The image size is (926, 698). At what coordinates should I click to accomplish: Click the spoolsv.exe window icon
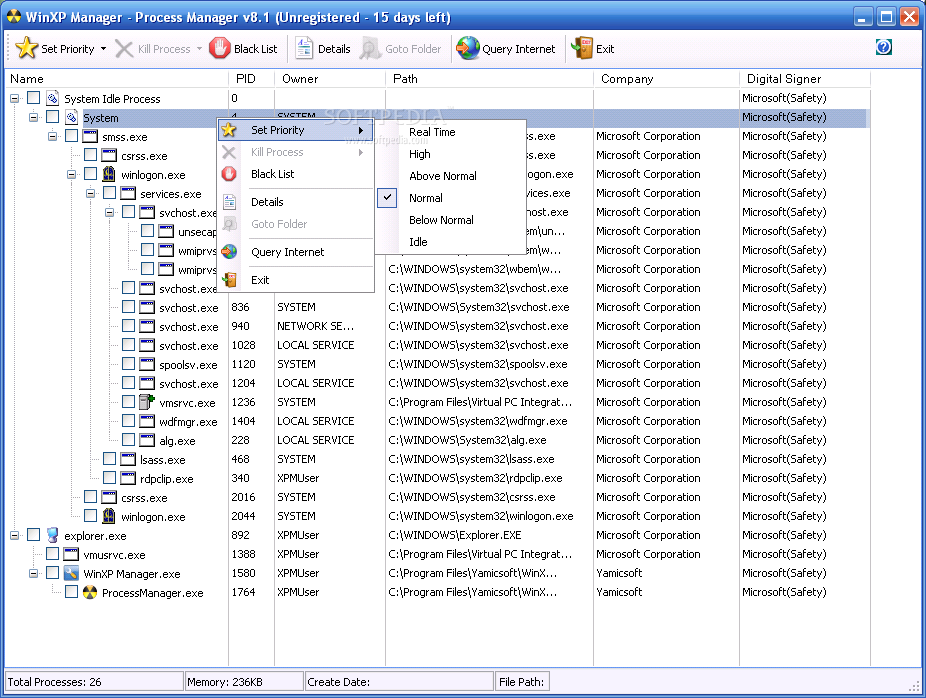point(147,364)
